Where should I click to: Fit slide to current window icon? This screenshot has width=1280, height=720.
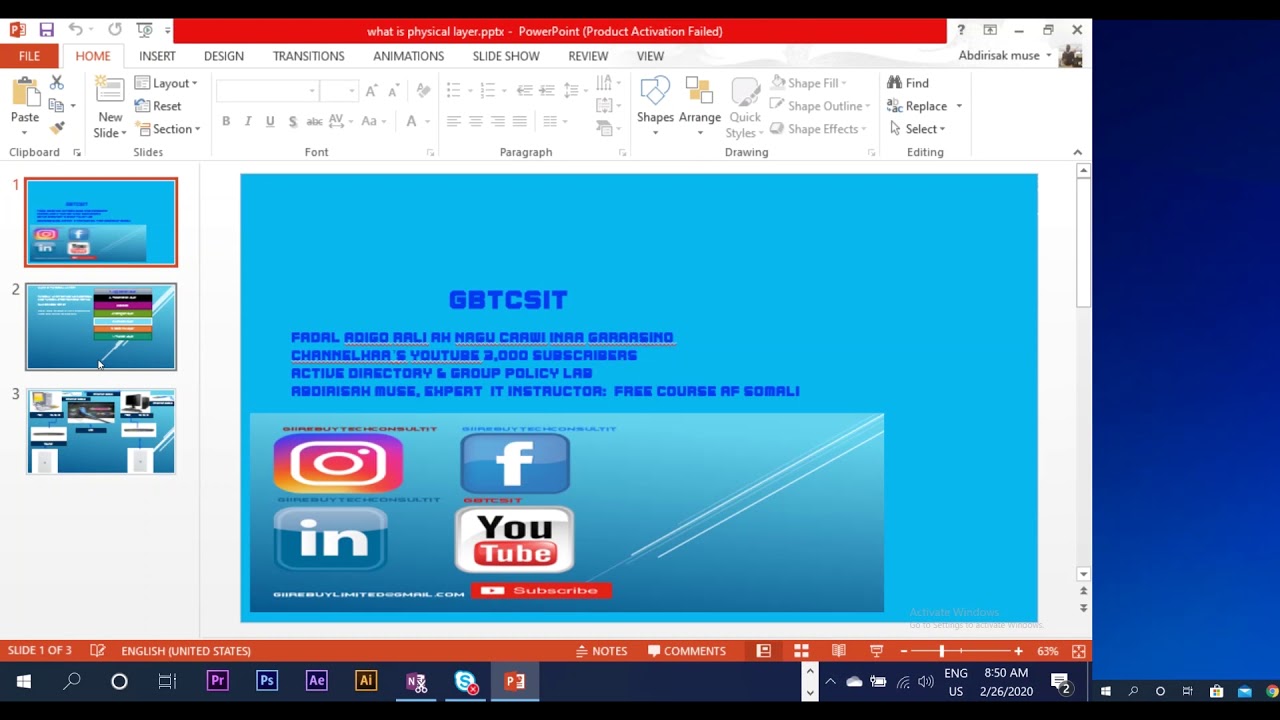(x=1078, y=651)
